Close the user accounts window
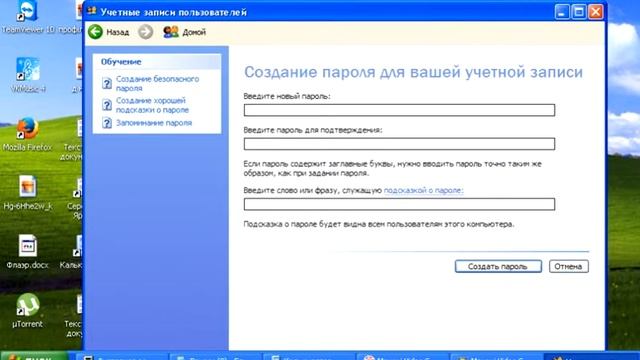The image size is (640, 360). 596,11
